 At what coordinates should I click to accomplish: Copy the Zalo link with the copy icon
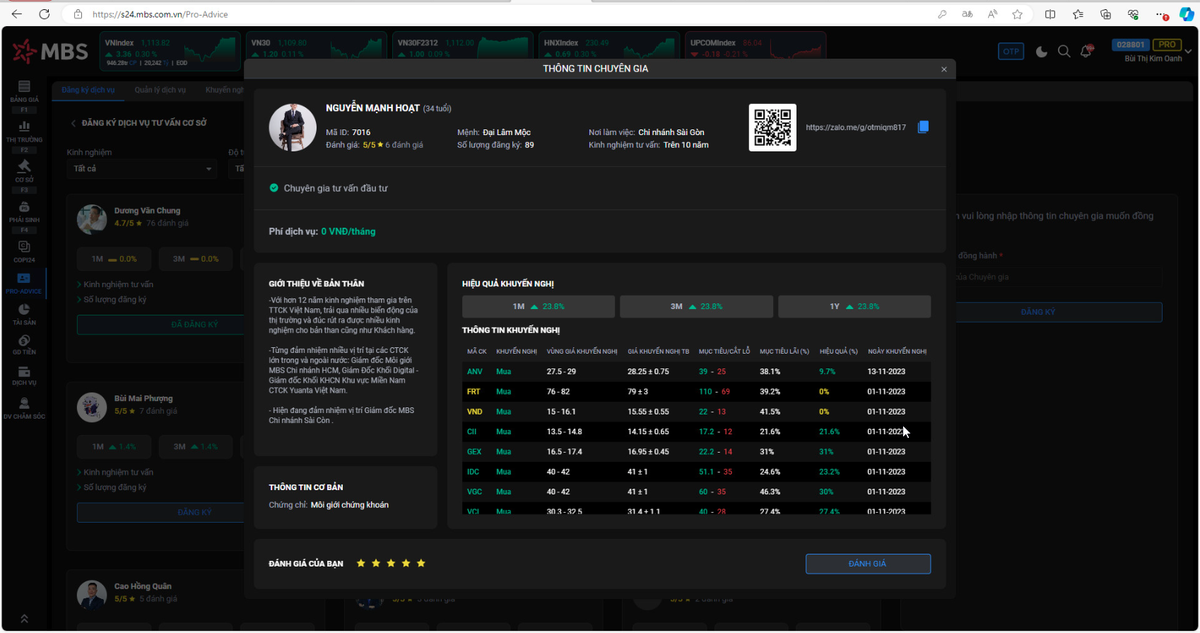[x=923, y=127]
